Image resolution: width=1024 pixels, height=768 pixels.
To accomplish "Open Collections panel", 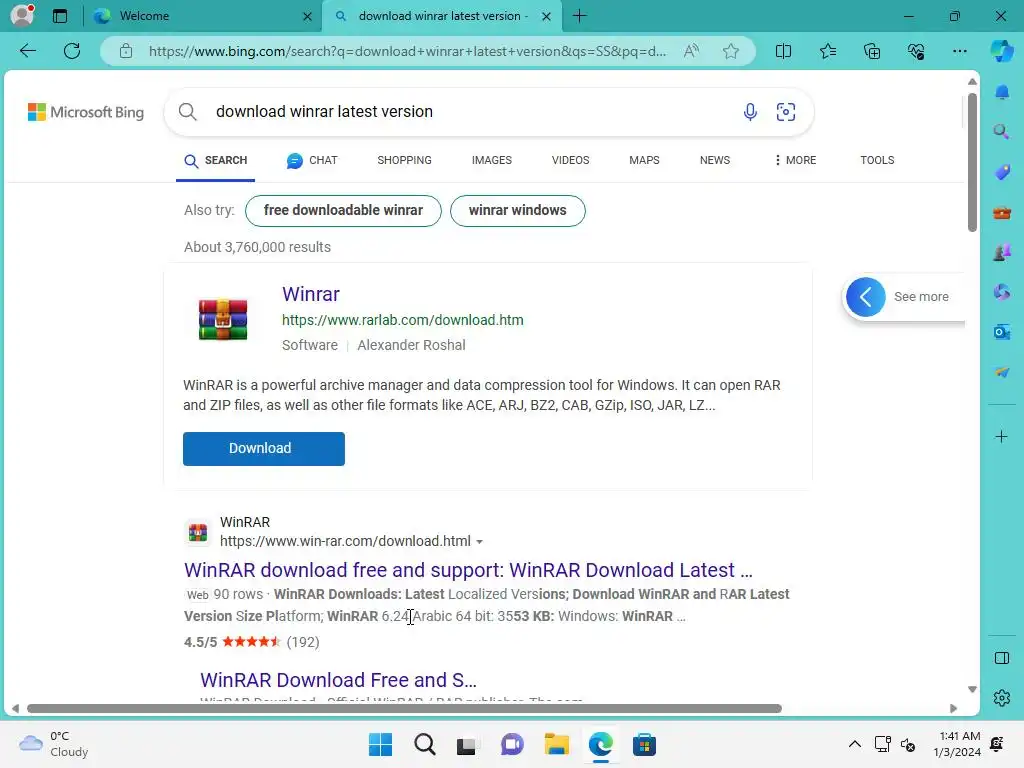I will pos(872,51).
